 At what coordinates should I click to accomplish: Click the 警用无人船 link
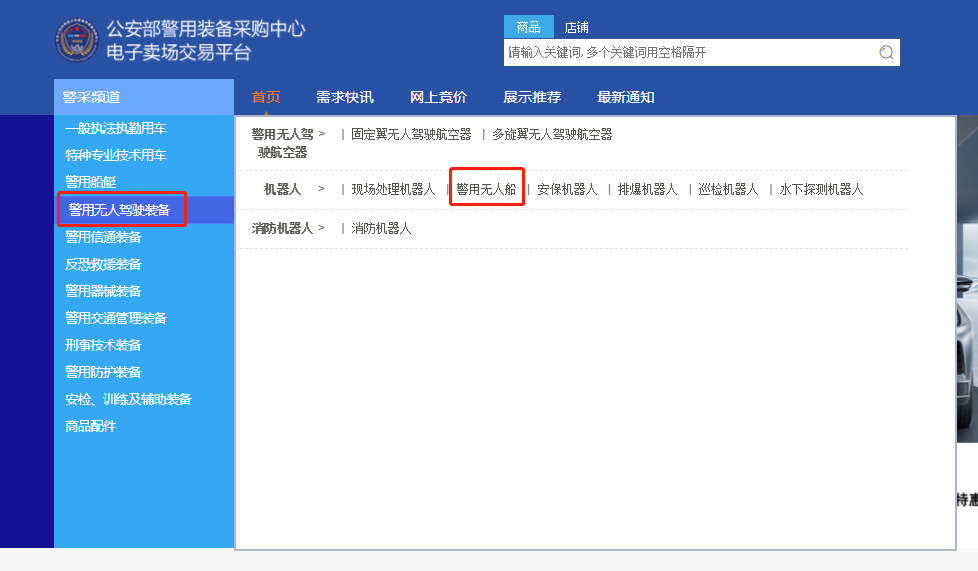(486, 189)
